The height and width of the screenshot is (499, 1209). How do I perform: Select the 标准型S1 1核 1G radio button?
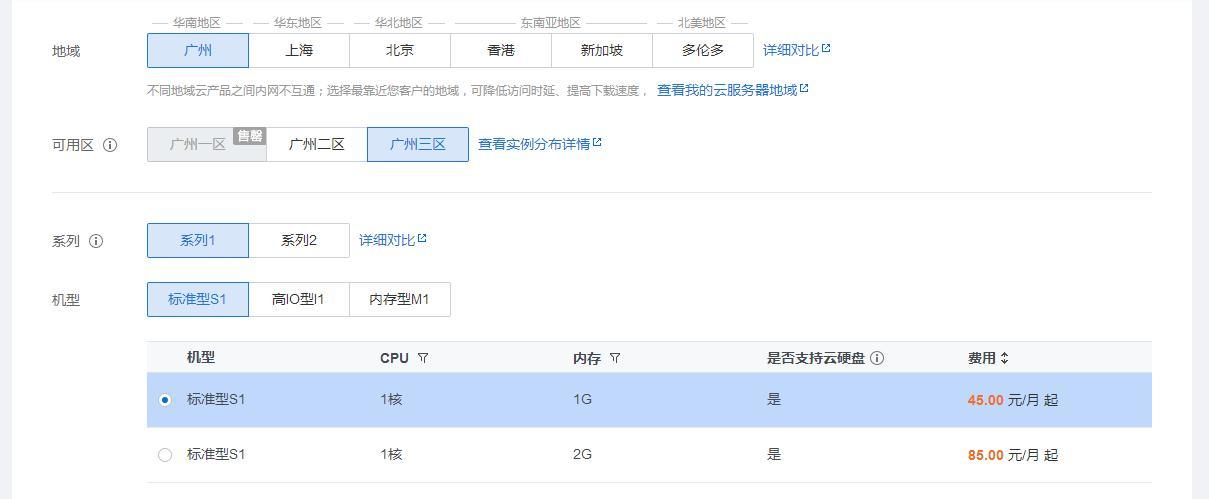click(x=165, y=400)
